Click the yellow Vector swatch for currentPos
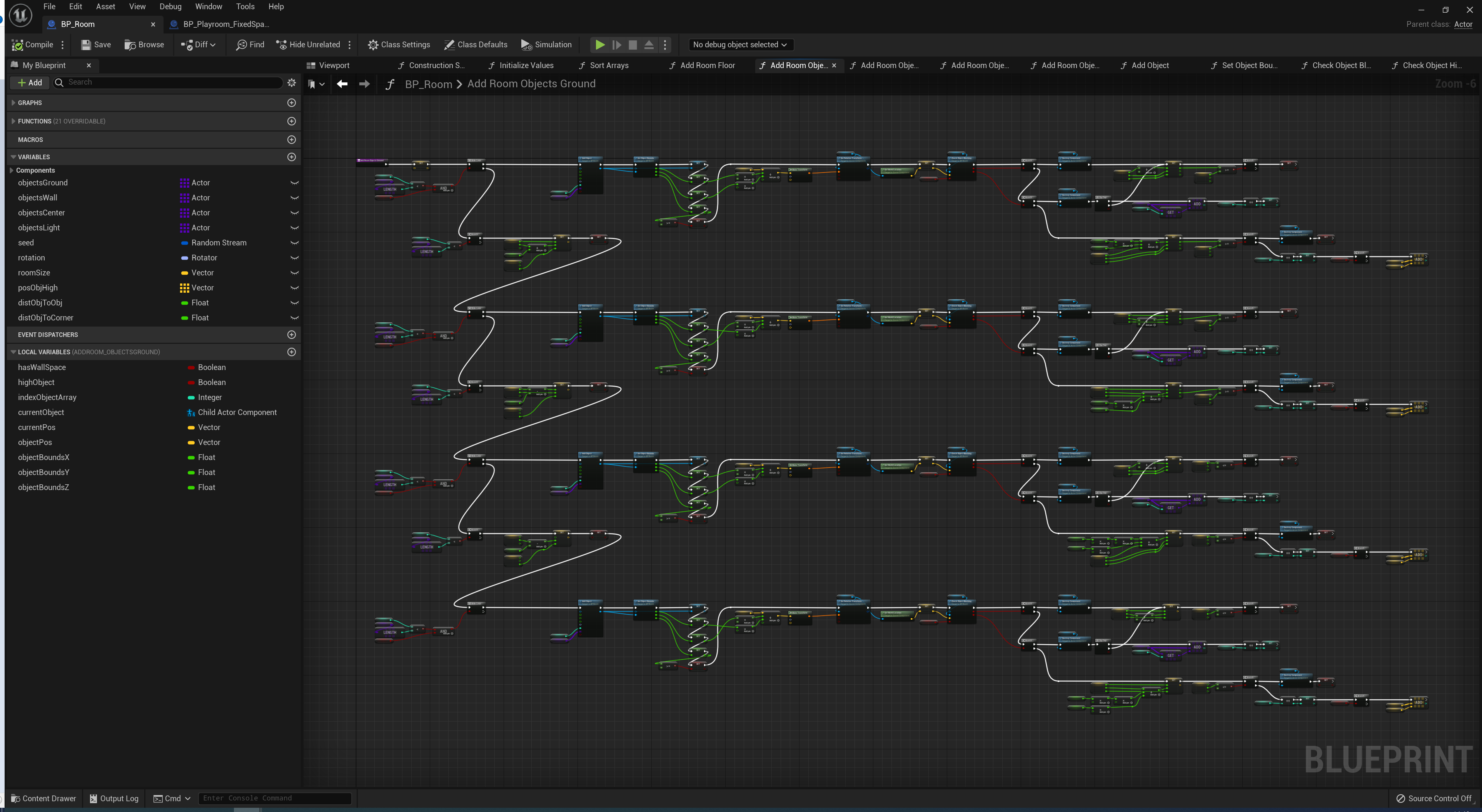Image resolution: width=1482 pixels, height=812 pixels. (x=191, y=428)
